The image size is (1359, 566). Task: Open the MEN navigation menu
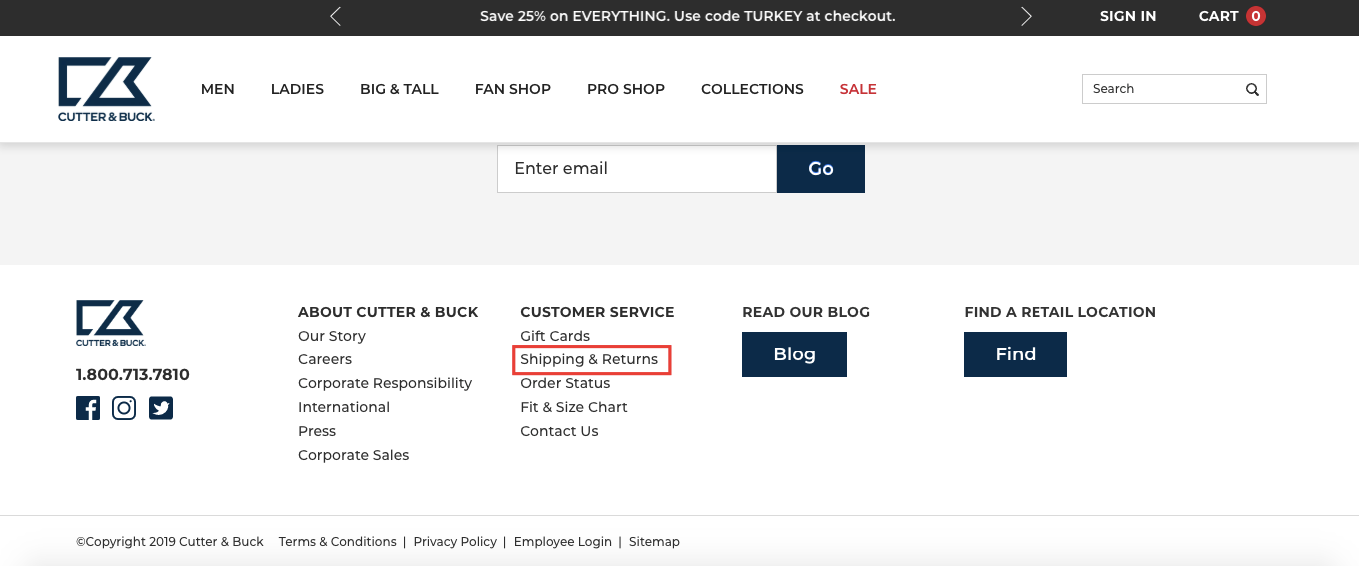218,89
